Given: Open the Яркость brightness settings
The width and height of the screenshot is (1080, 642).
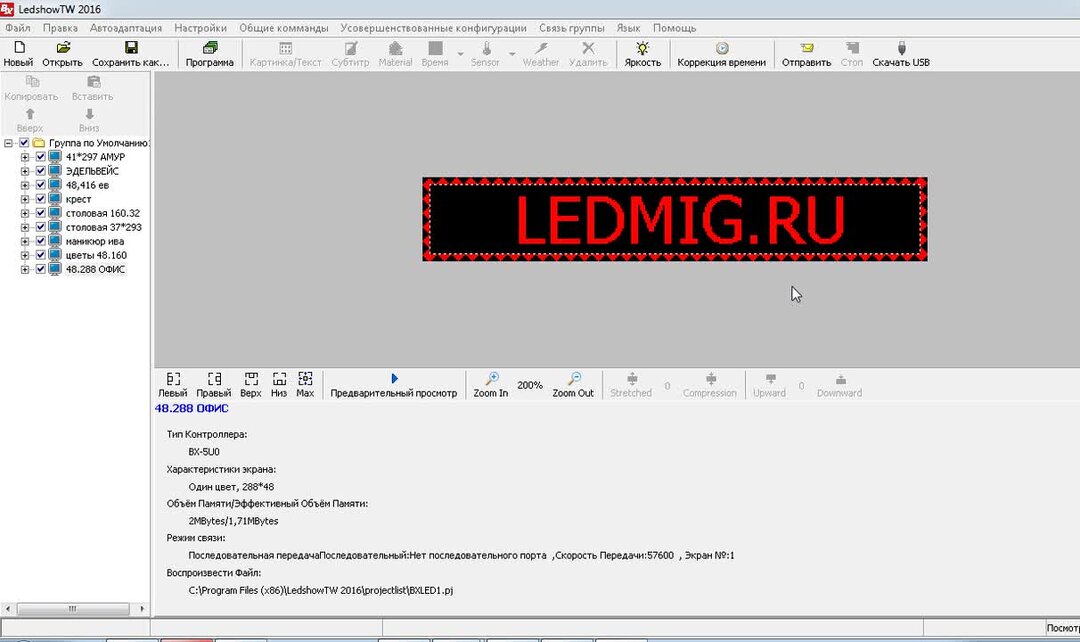Looking at the screenshot, I should coord(643,48).
